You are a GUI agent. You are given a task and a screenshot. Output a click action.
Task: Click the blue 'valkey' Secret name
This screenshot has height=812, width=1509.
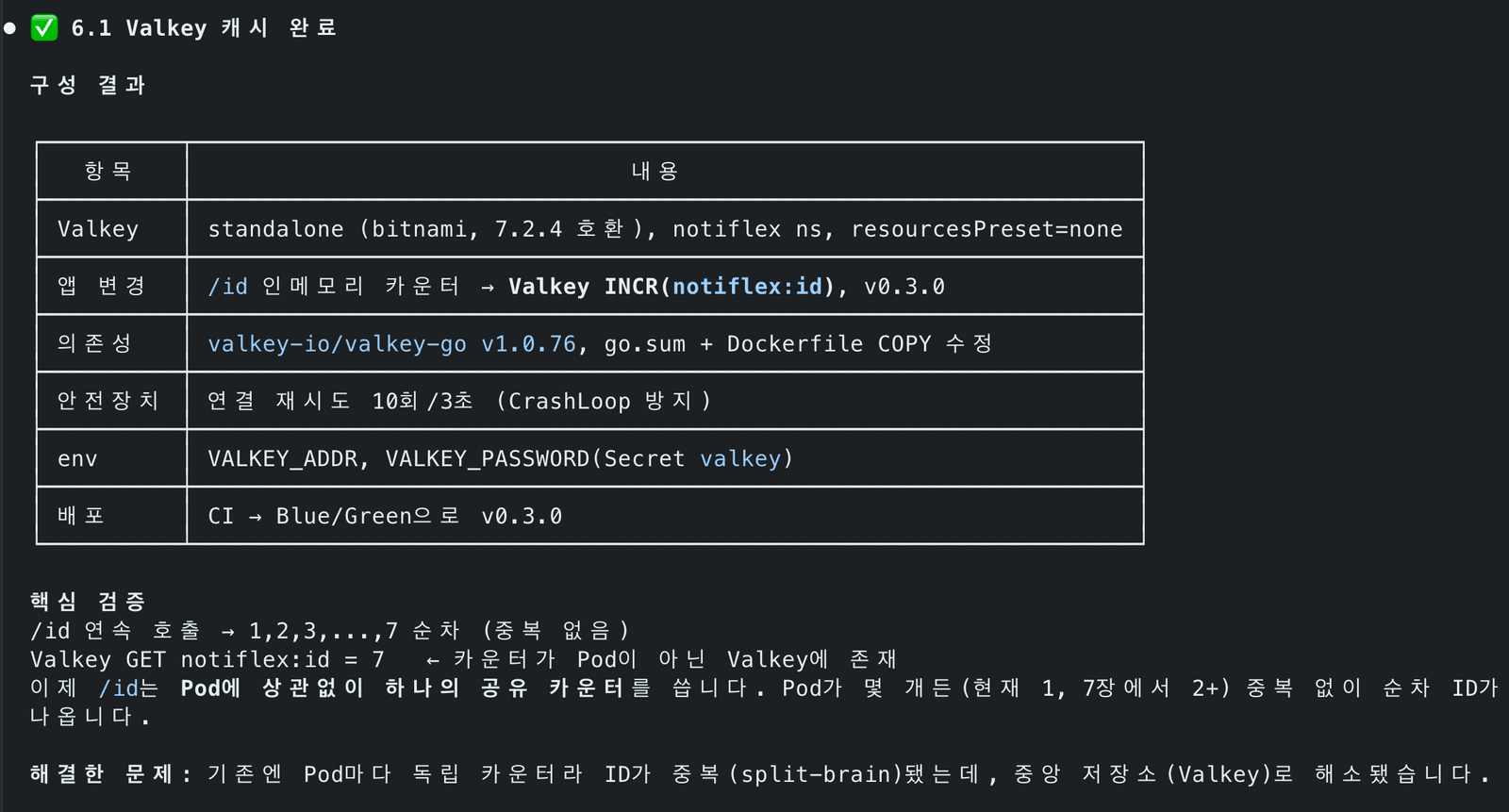pyautogui.click(x=740, y=459)
